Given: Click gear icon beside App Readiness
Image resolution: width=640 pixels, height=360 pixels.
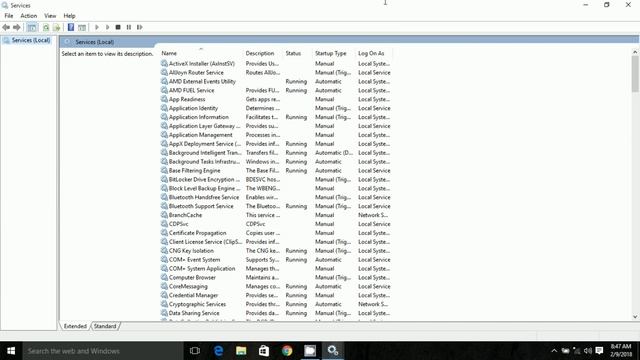Looking at the screenshot, I should point(164,99).
